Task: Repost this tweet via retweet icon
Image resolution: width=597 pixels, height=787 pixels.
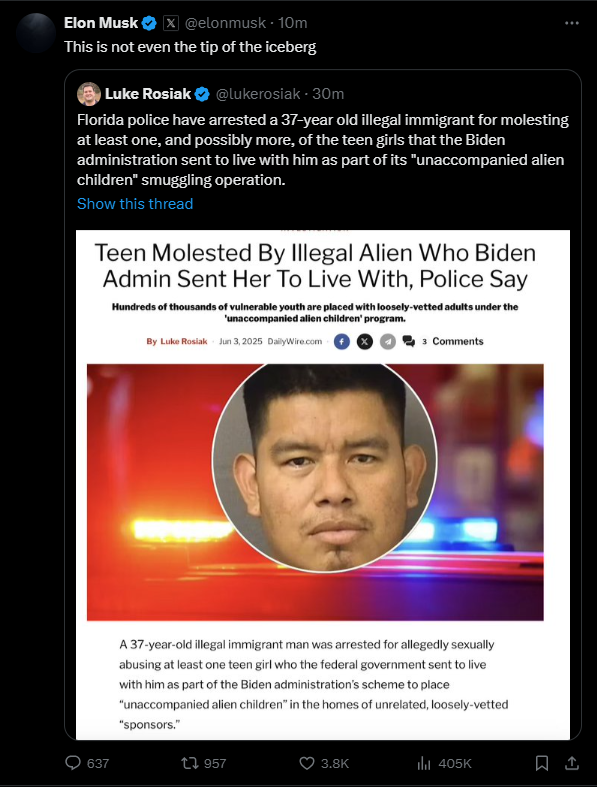Action: (x=189, y=763)
